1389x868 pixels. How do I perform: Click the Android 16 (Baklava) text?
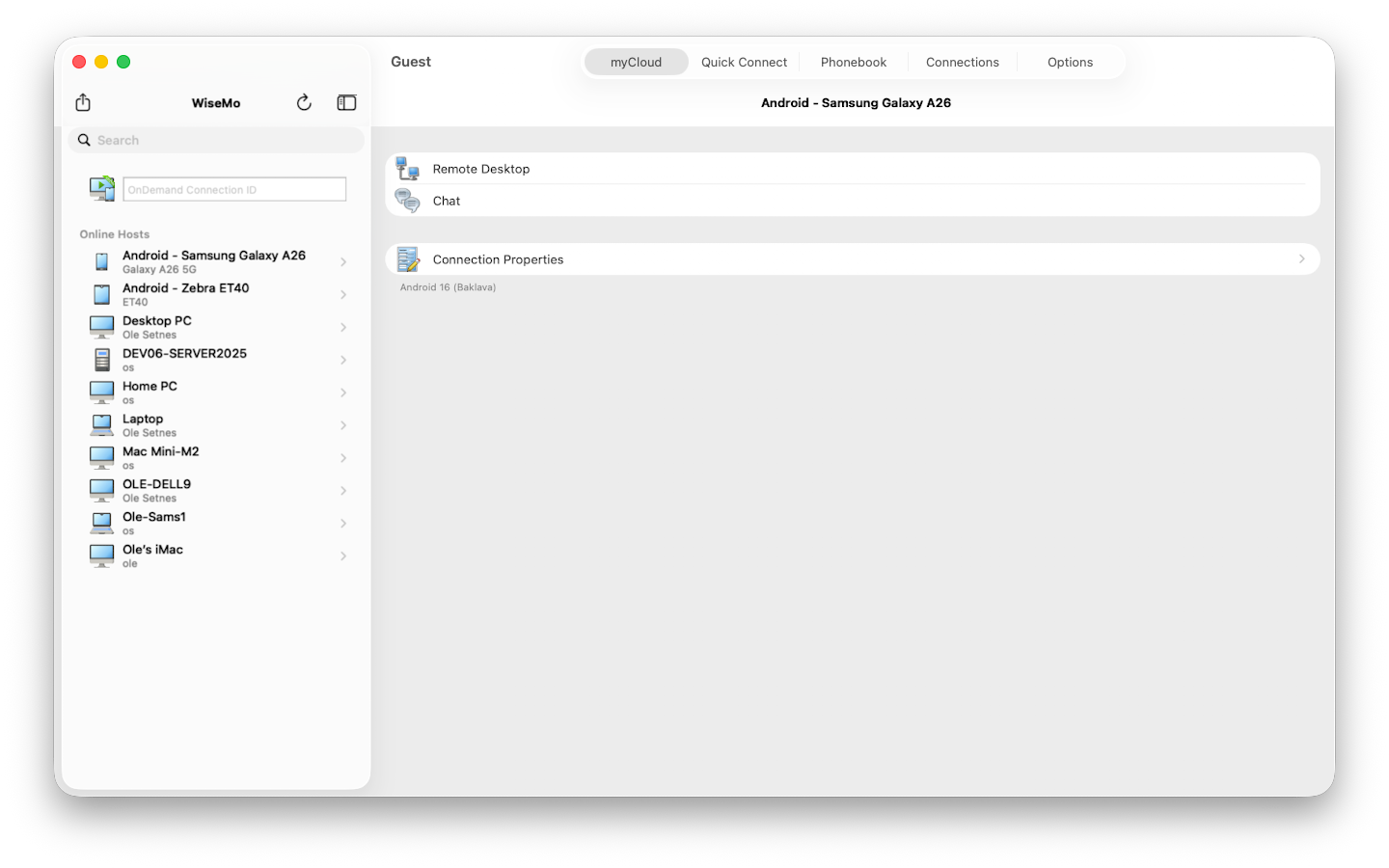click(448, 287)
